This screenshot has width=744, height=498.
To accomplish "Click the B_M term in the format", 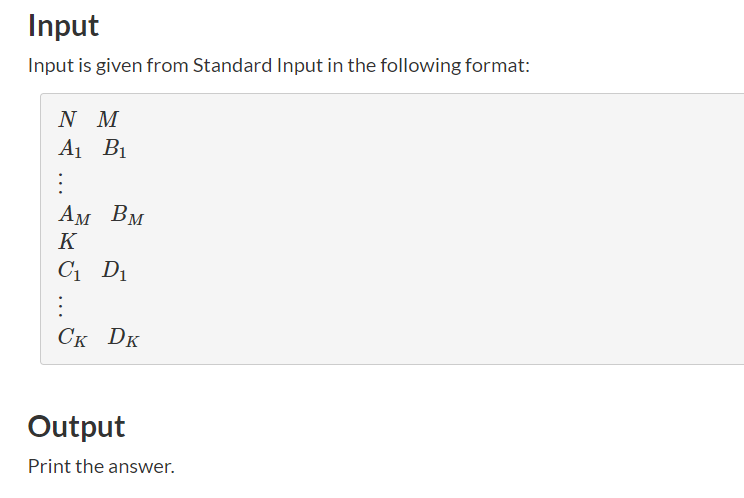I will [128, 214].
